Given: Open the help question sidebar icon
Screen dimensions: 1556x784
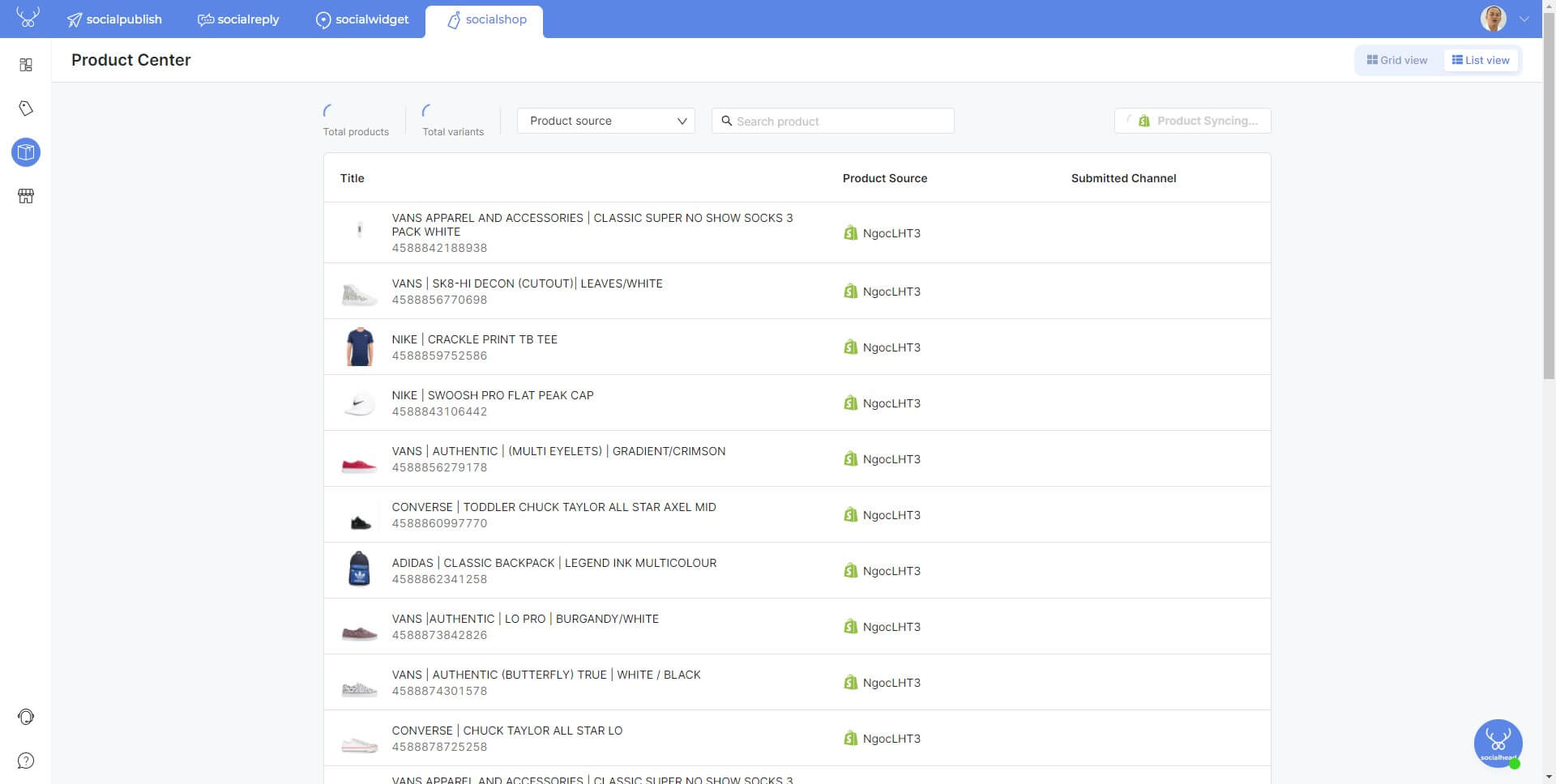Looking at the screenshot, I should coord(26,761).
